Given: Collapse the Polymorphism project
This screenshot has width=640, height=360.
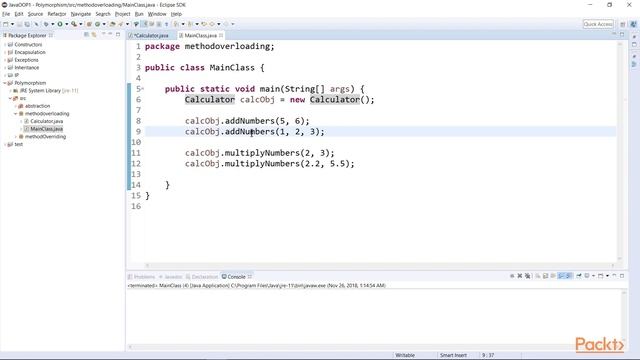Looking at the screenshot, I should (5, 83).
